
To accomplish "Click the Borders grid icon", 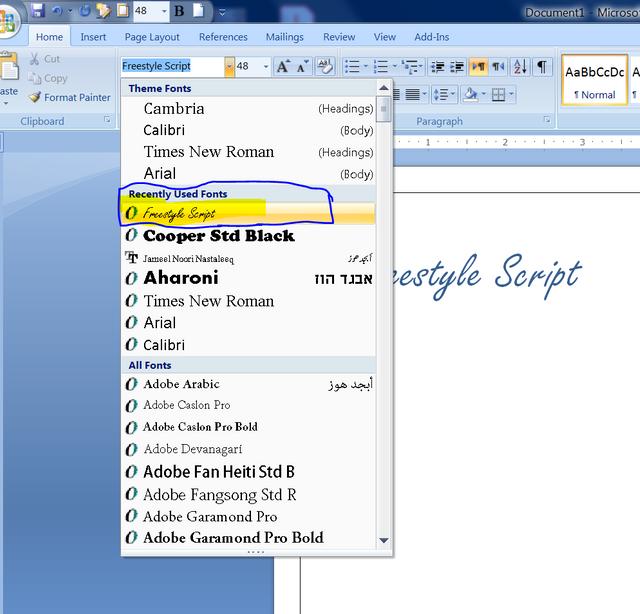I will click(x=498, y=95).
